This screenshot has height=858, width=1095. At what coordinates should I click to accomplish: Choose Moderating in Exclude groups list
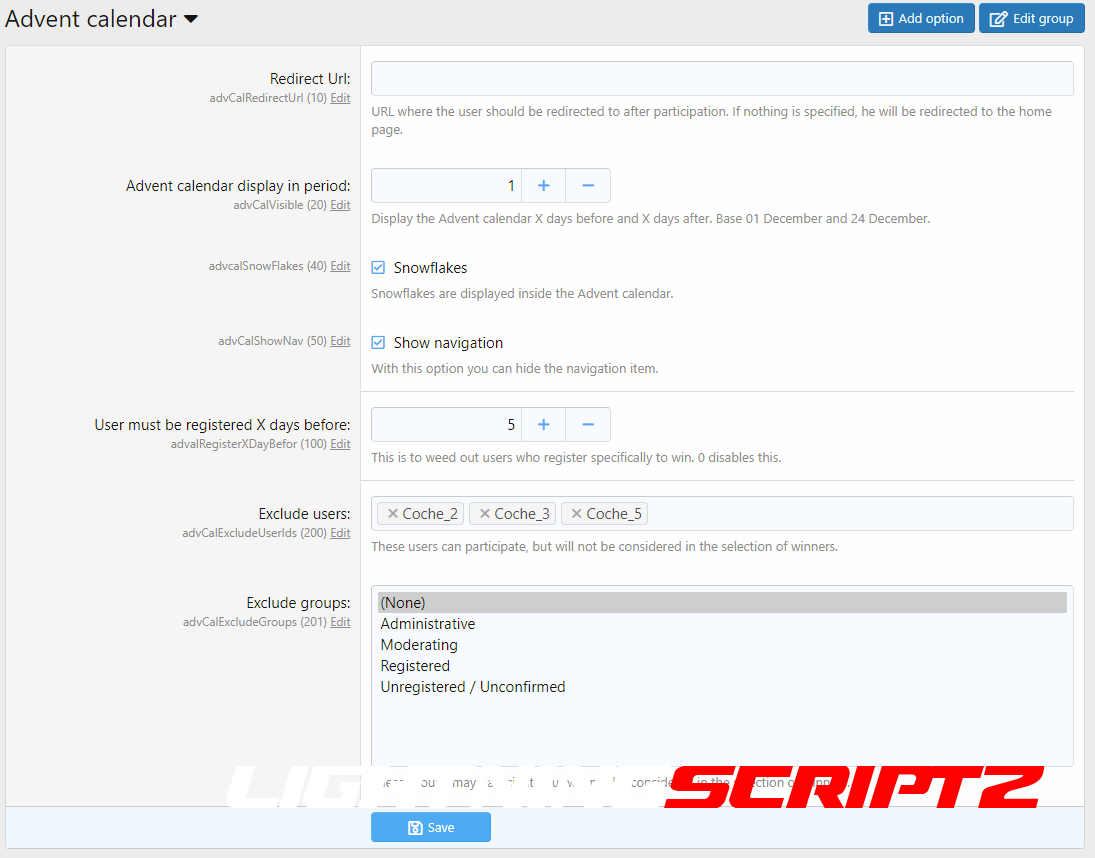[x=419, y=645]
